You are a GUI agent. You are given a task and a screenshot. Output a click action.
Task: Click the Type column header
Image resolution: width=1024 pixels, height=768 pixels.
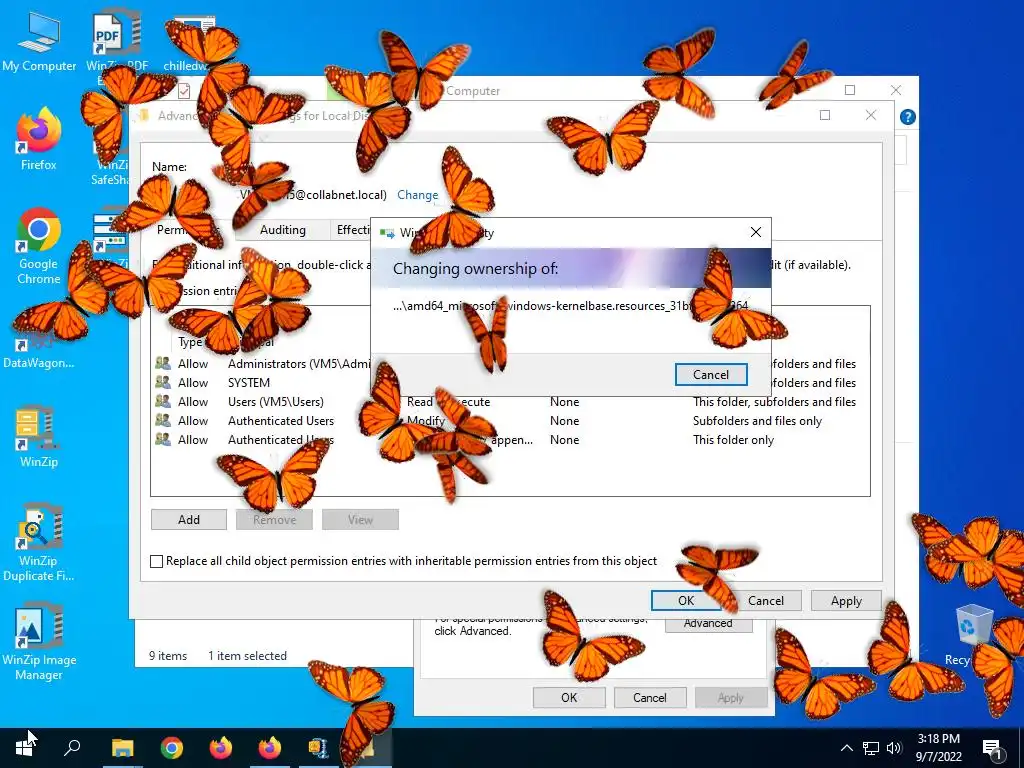[x=190, y=342]
